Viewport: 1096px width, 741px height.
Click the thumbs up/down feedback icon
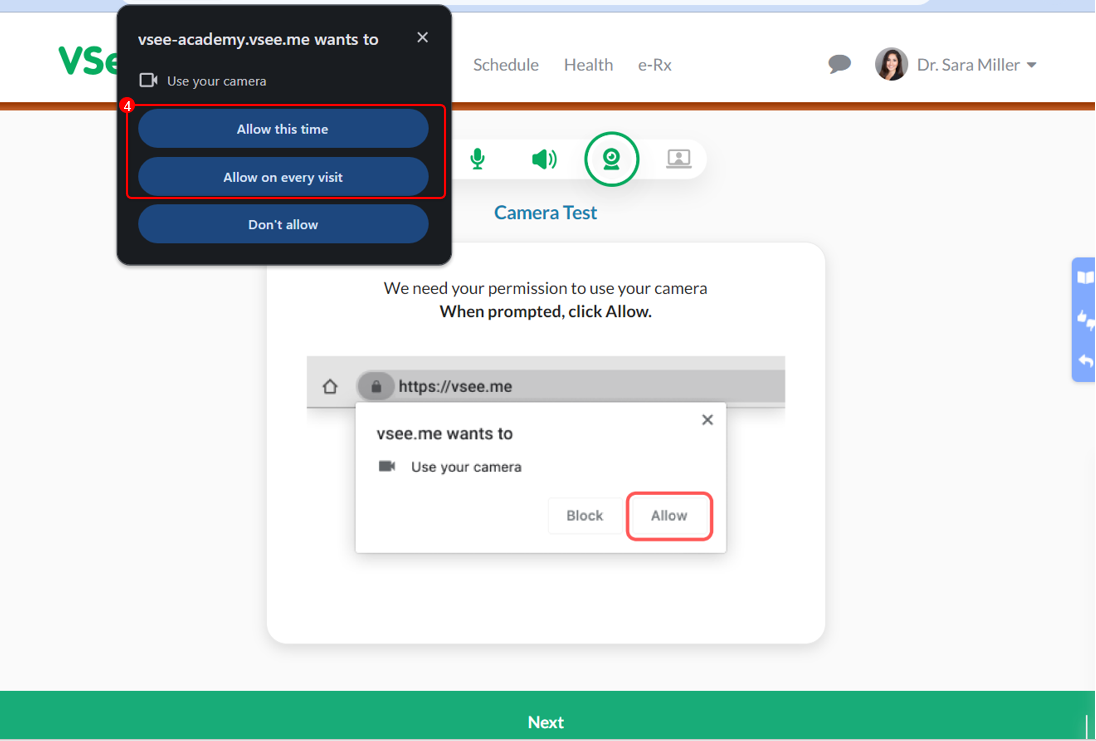(x=1084, y=320)
